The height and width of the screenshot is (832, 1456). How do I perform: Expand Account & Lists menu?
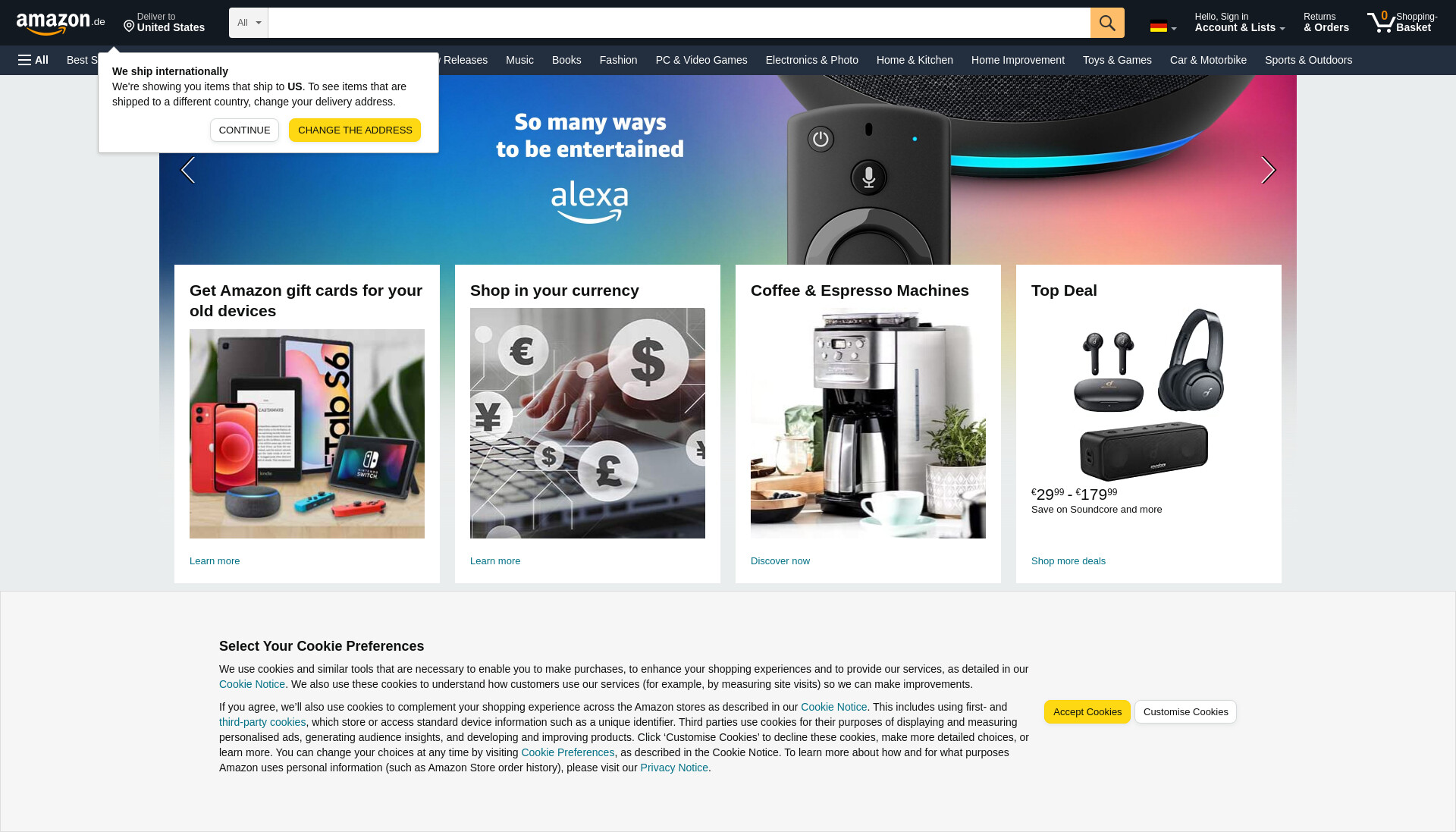[x=1240, y=22]
